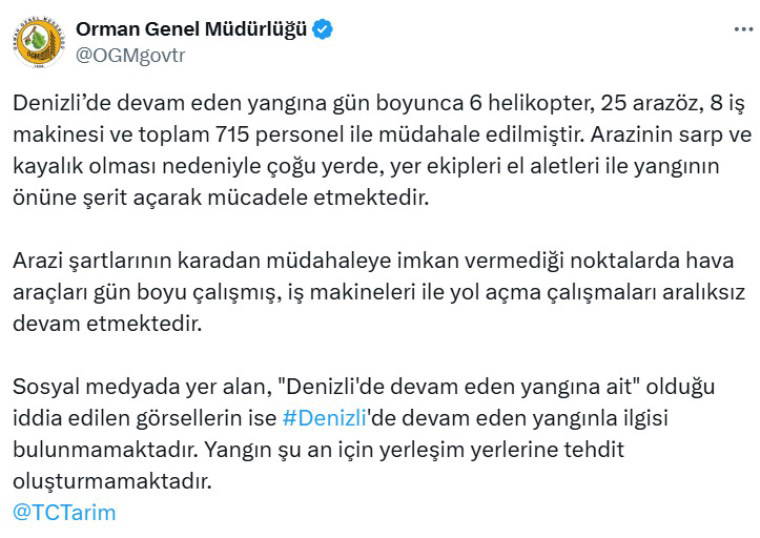The width and height of the screenshot is (760, 538).
Task: Click the line starting "Arazi şartlarının karadan"
Action: 373,261
